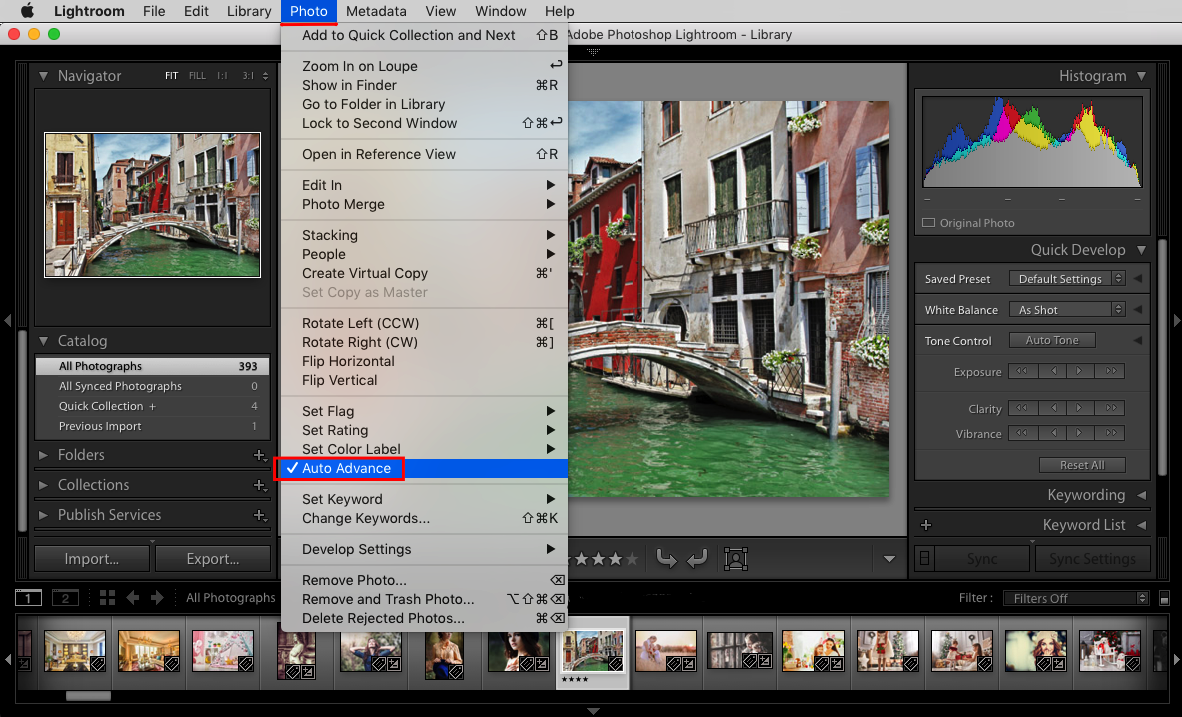1182x717 pixels.
Task: Set Navigator zoom to 1:1
Action: pos(222,76)
